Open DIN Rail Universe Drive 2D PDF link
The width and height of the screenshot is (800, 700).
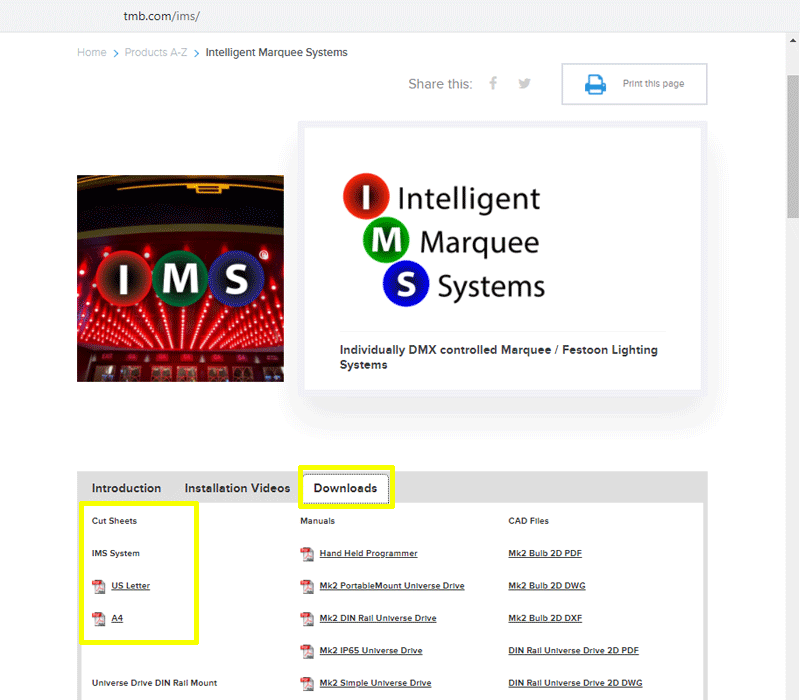[573, 651]
